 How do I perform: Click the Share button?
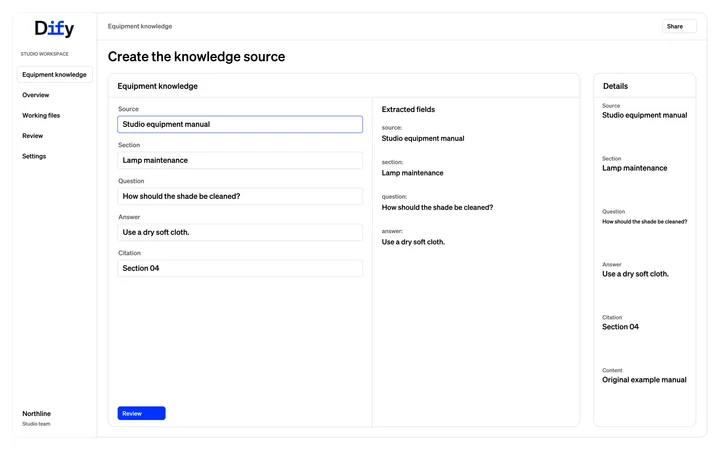click(679, 26)
